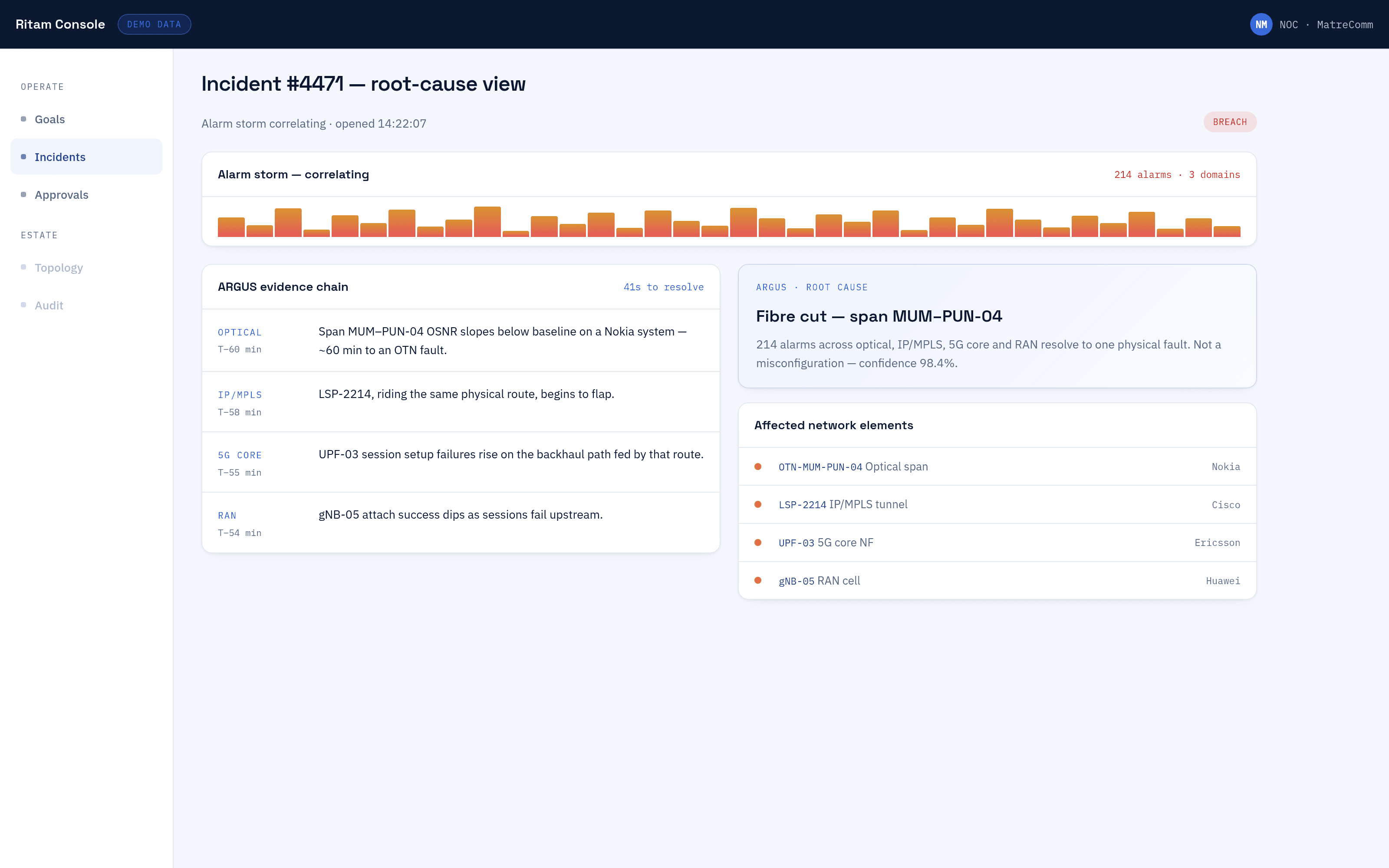Click the Ericsson vendor label

pyautogui.click(x=1217, y=543)
